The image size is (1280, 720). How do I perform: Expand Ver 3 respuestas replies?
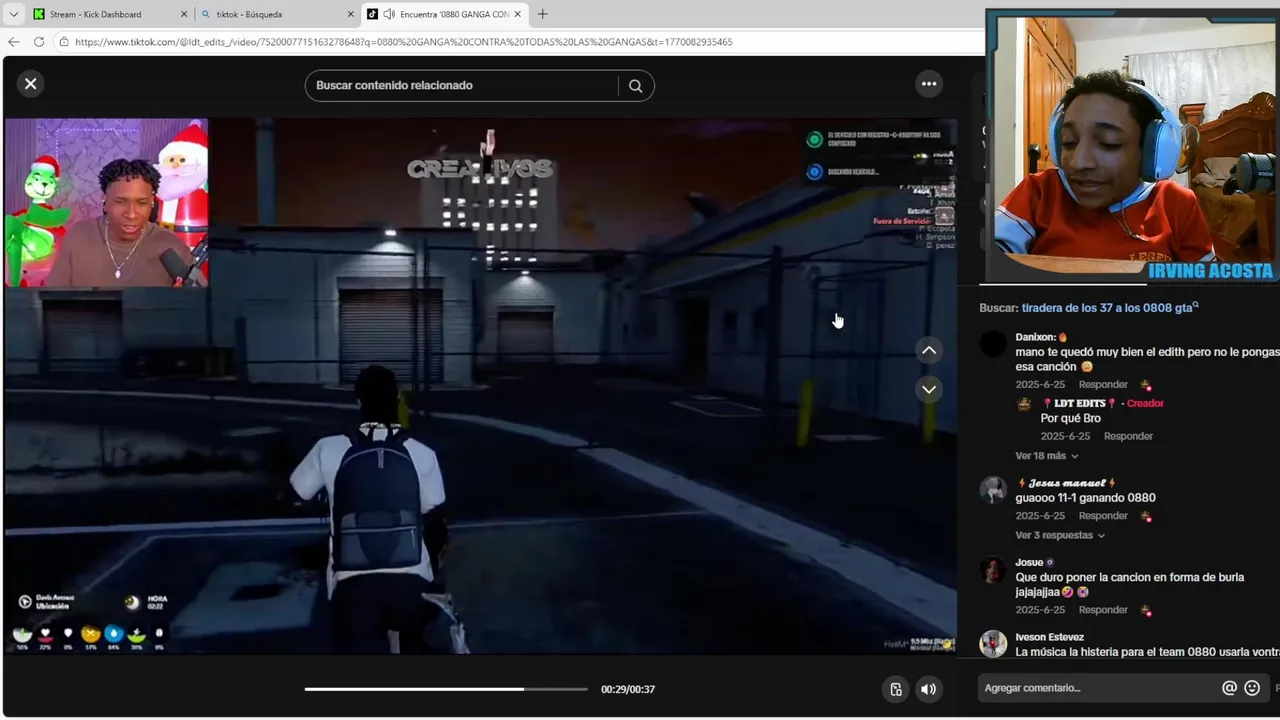1060,535
